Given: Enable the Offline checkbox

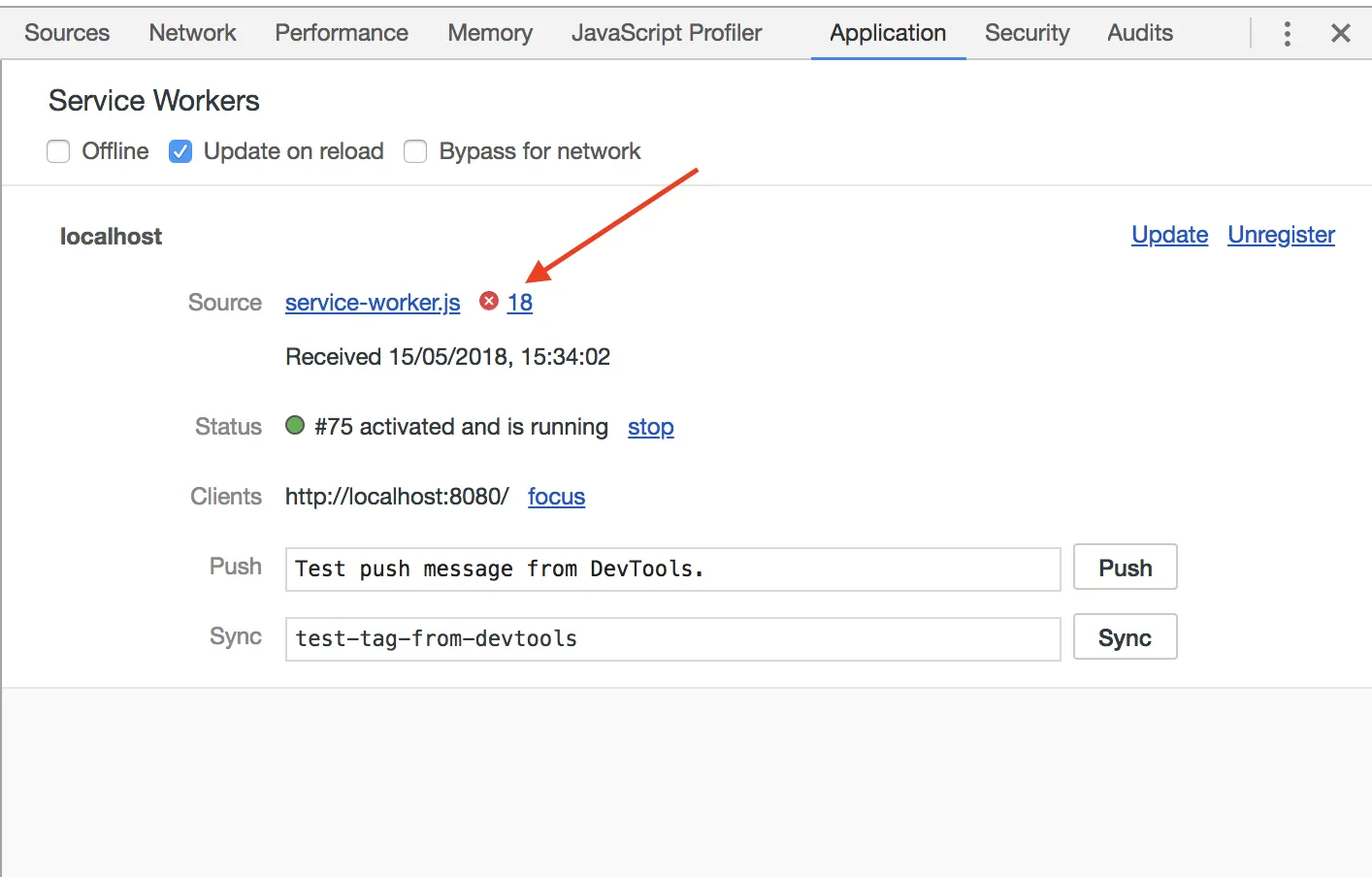Looking at the screenshot, I should (x=59, y=151).
